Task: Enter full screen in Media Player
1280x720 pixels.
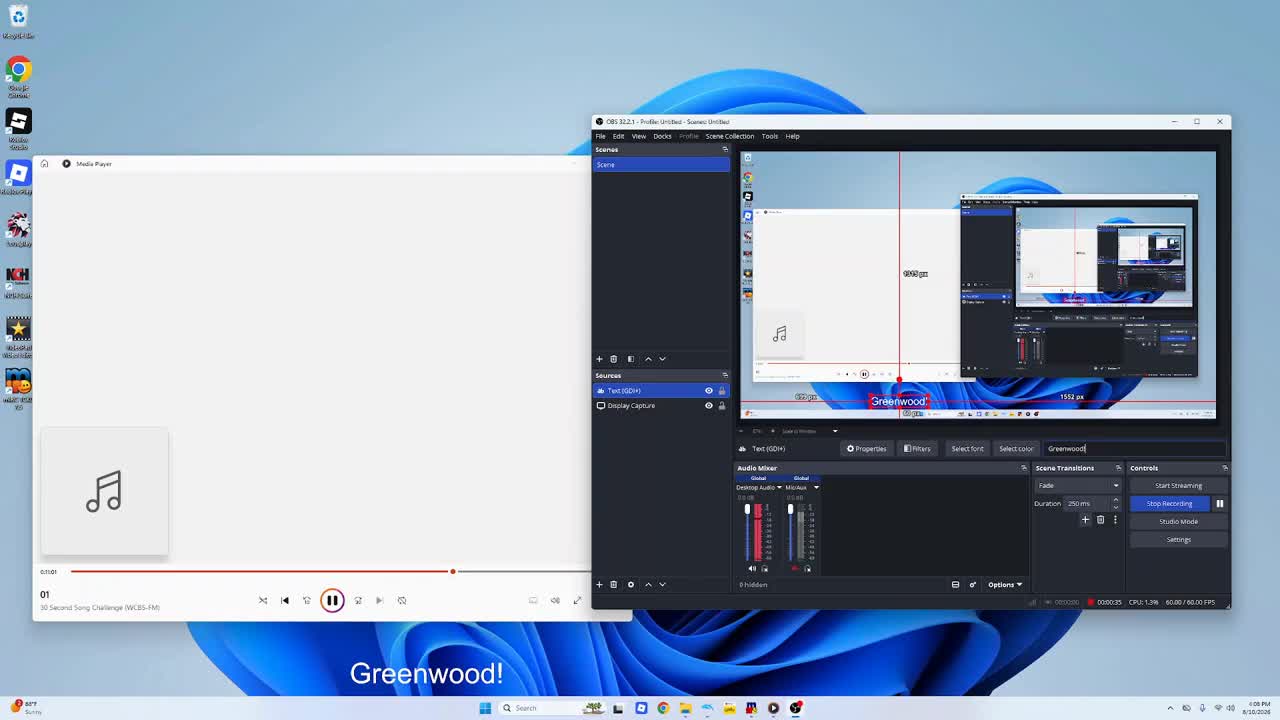Action: click(577, 600)
